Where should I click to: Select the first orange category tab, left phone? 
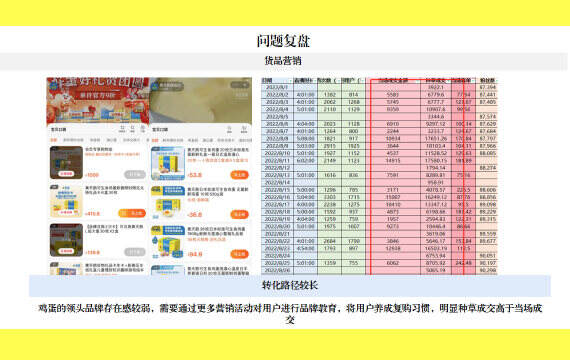(53, 140)
